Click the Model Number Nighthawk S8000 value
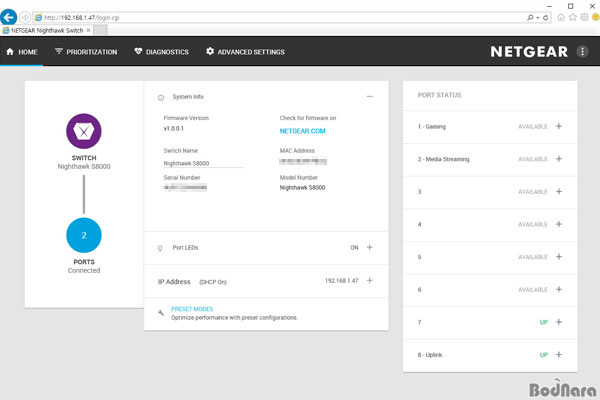Viewport: 600px width, 400px height. (302, 188)
